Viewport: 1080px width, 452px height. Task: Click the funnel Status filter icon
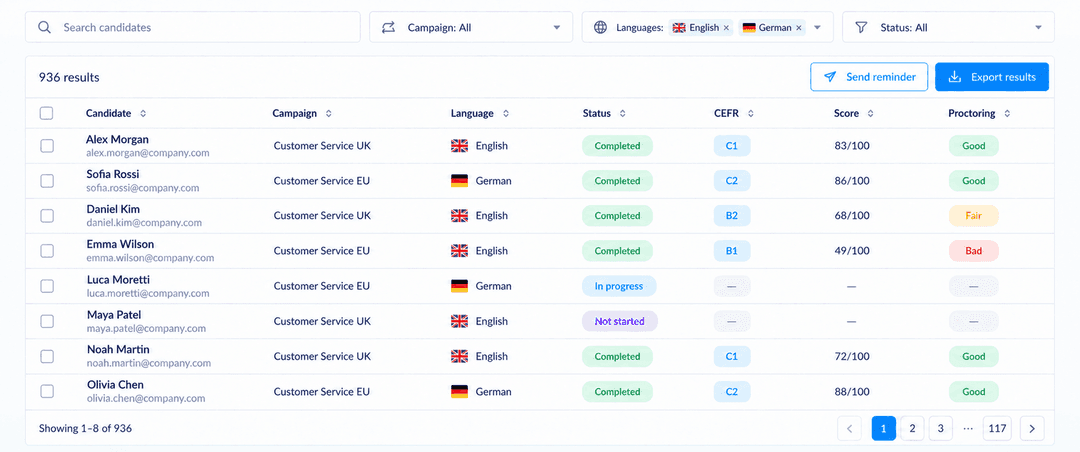point(861,28)
